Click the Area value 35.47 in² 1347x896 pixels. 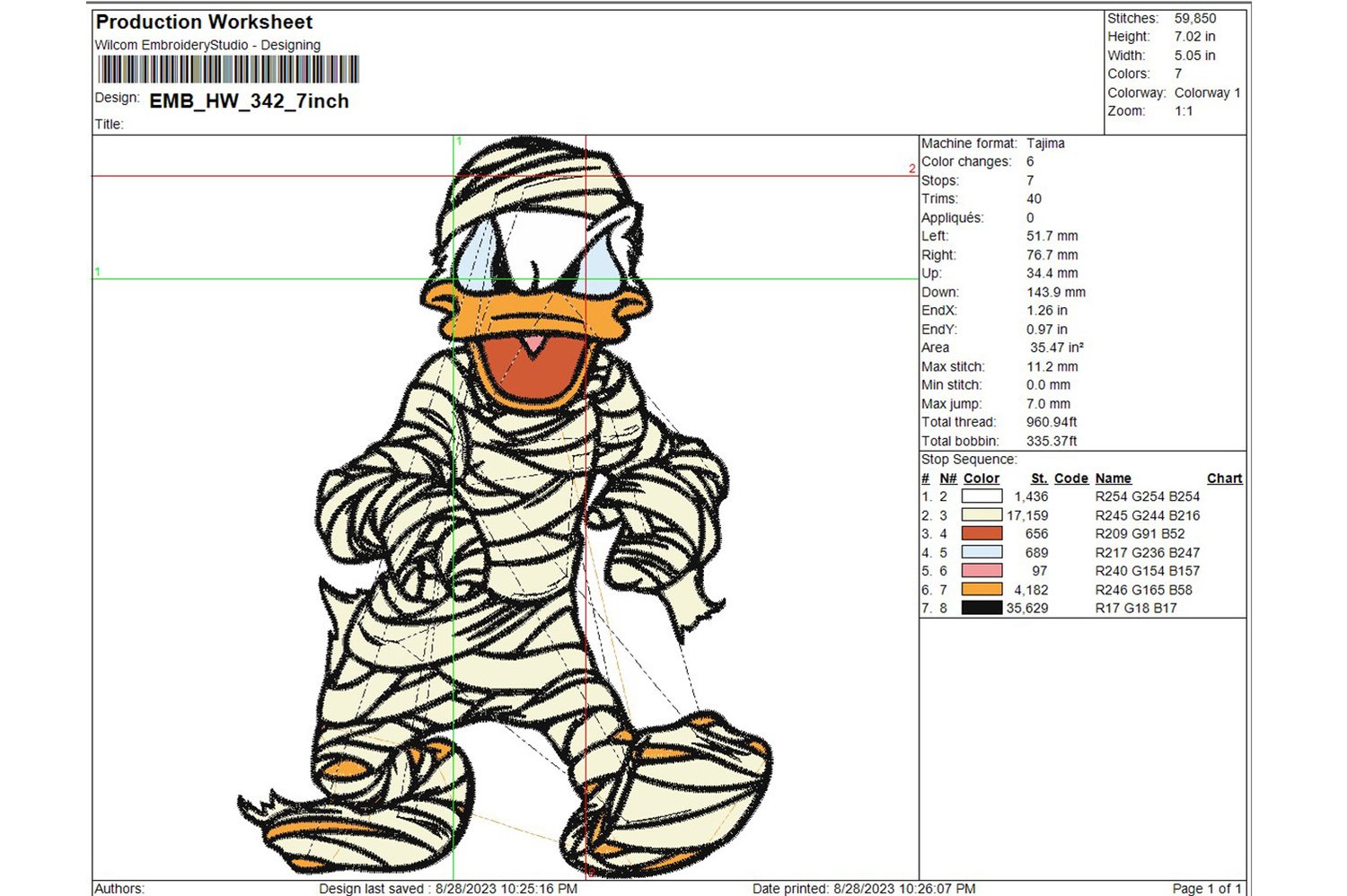pos(1057,348)
